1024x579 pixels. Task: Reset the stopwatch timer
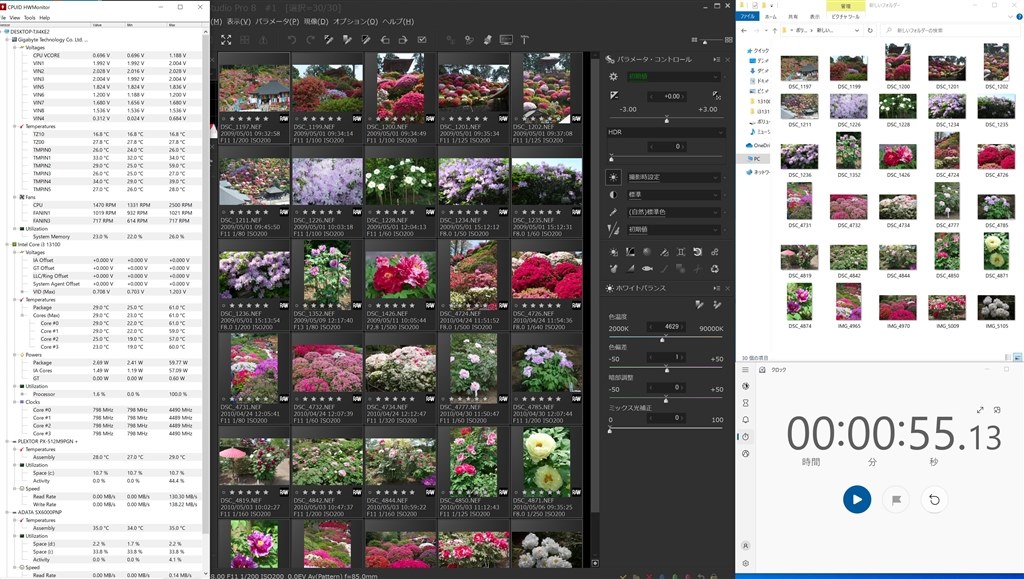934,498
